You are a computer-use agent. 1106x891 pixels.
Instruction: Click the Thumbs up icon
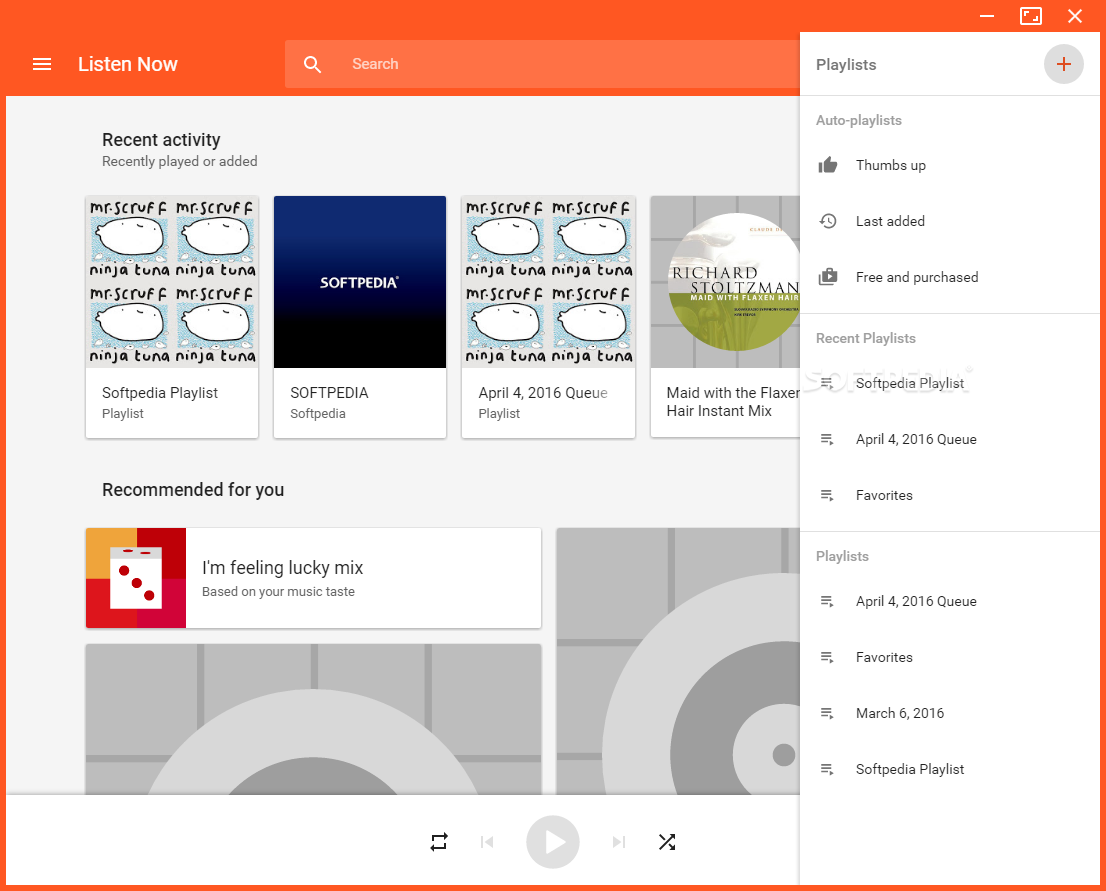click(x=828, y=165)
